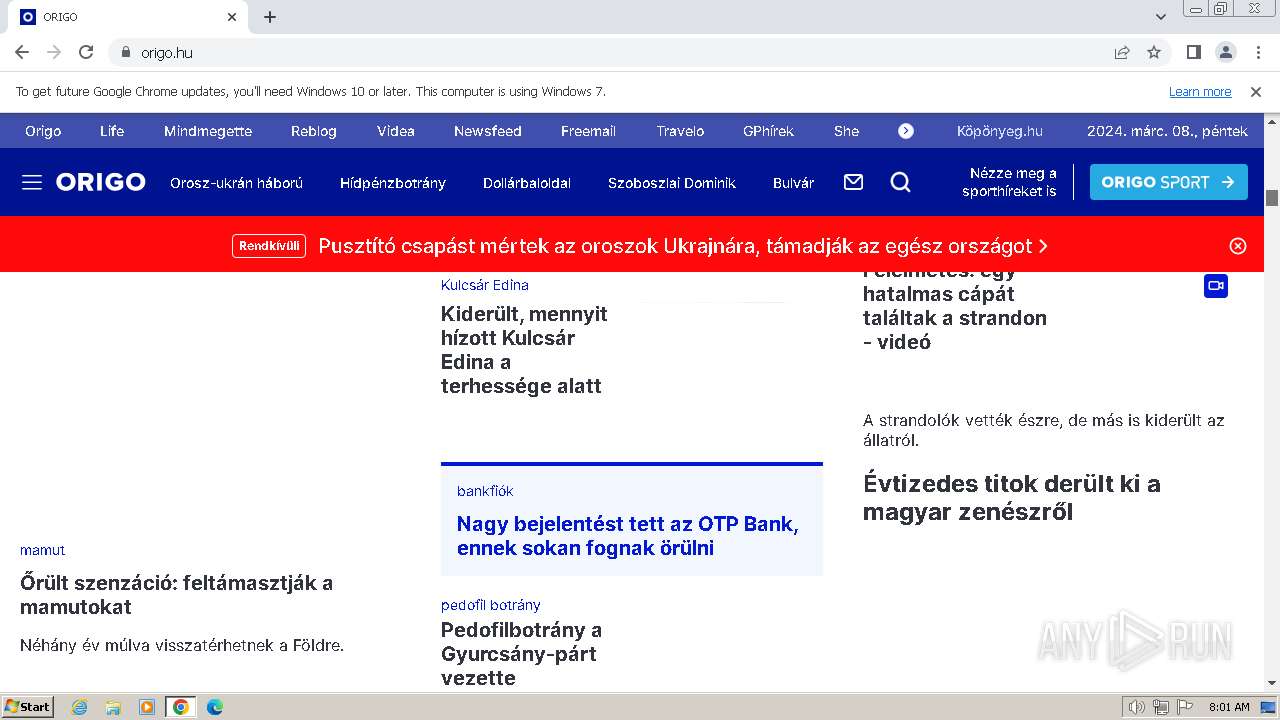
Task: Click the page vertical scrollbar thumb
Action: coord(1272,198)
